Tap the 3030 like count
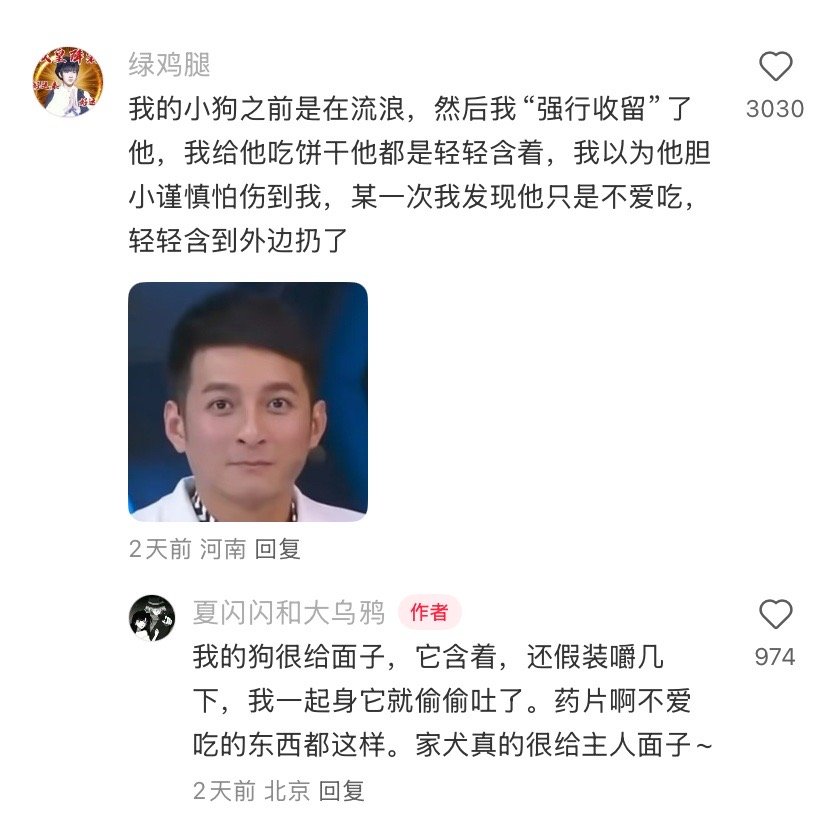The image size is (828, 827). pos(775,109)
